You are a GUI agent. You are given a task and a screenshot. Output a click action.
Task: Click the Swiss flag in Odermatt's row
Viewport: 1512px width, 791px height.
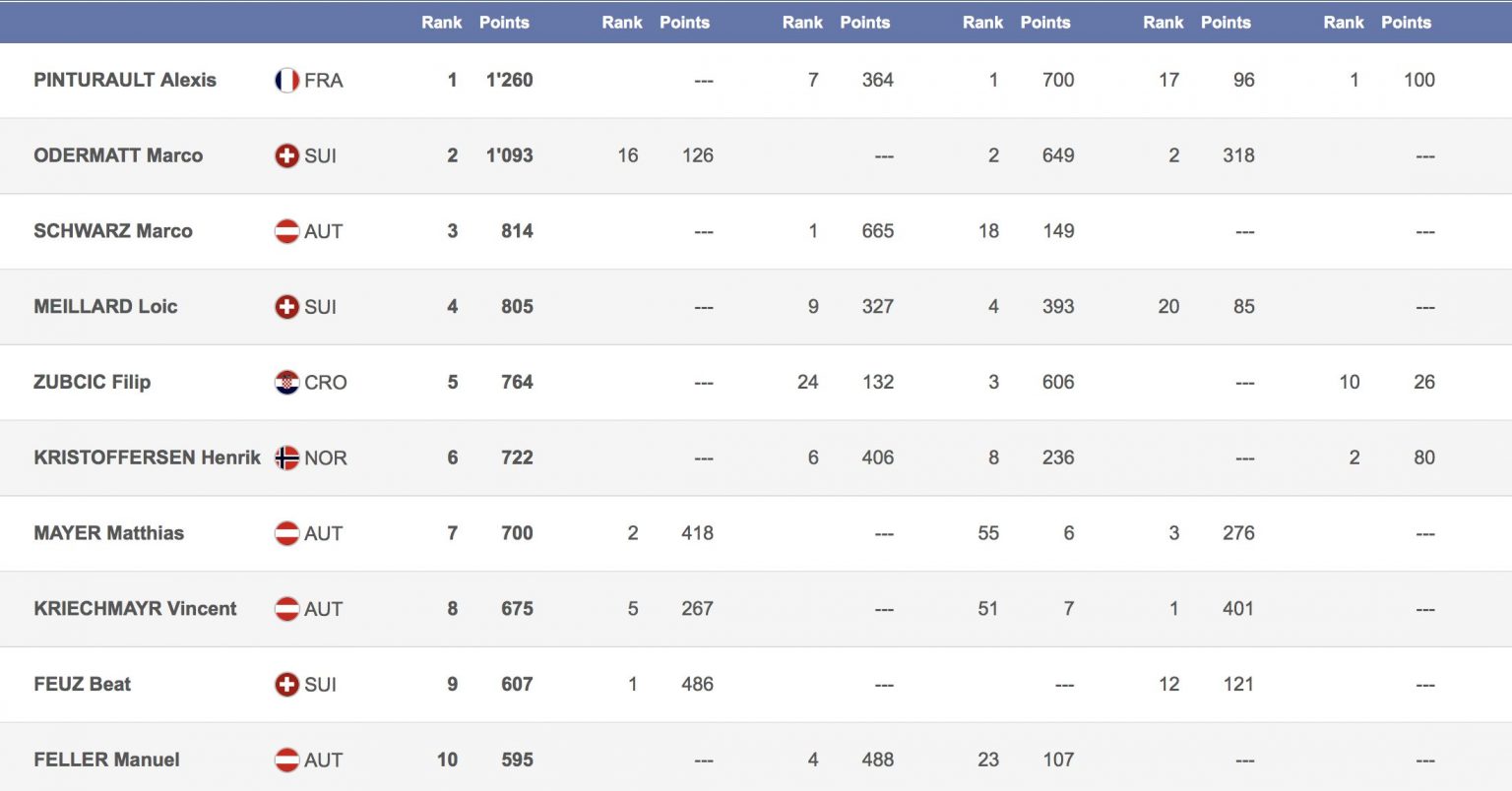click(x=286, y=155)
